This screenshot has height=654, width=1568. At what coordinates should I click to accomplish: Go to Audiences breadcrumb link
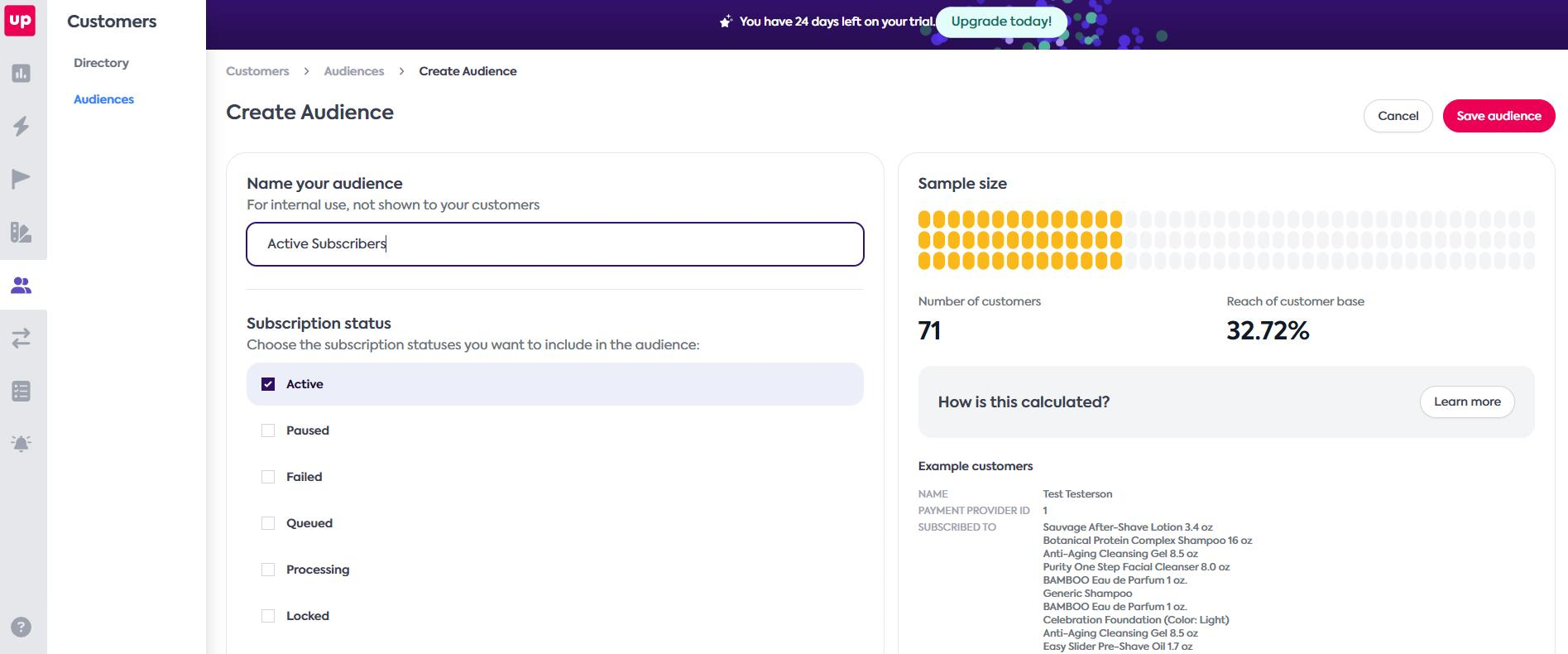(x=354, y=71)
